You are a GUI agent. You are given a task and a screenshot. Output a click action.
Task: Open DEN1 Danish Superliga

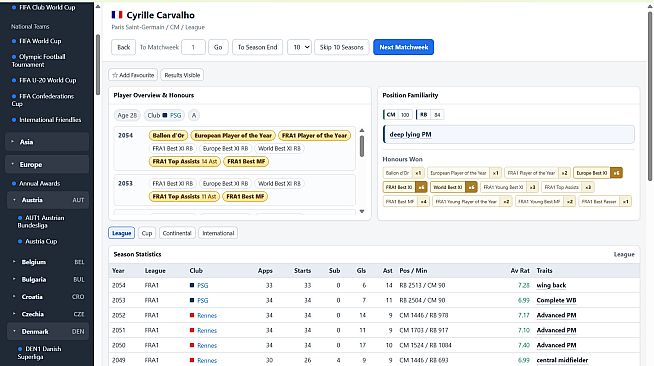39,353
